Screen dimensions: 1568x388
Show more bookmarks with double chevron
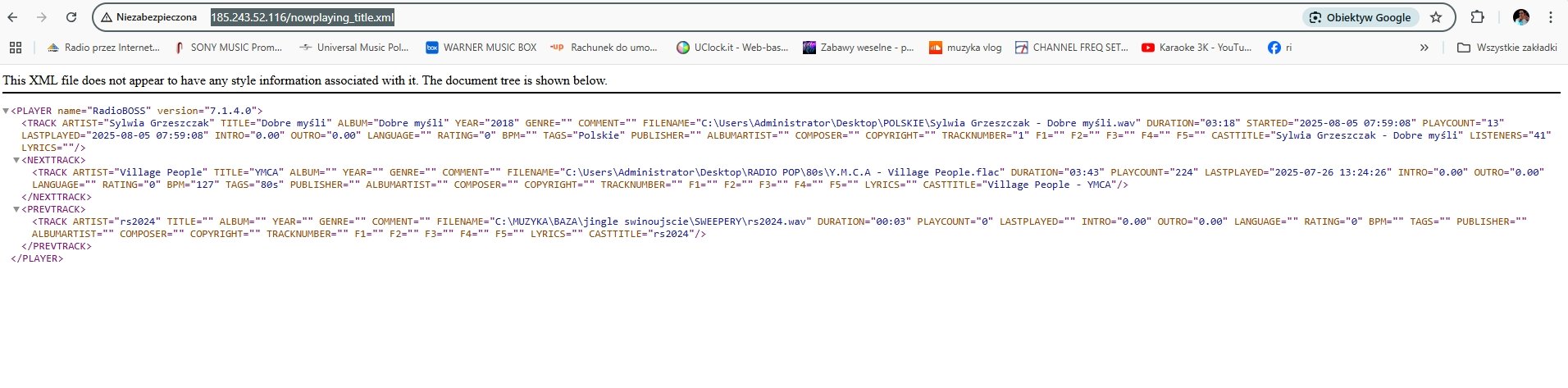coord(1424,48)
